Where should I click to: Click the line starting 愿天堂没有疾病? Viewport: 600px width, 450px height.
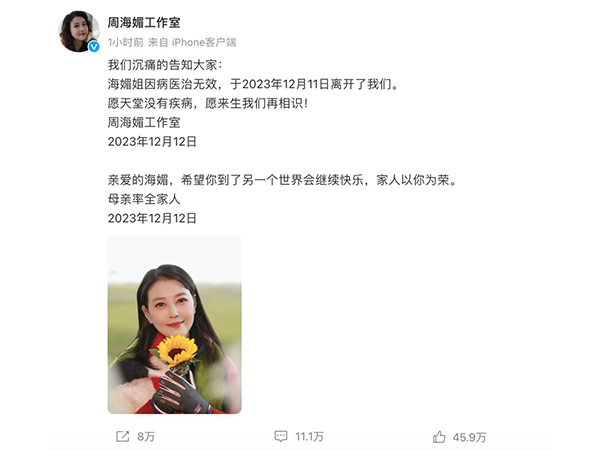coord(208,103)
